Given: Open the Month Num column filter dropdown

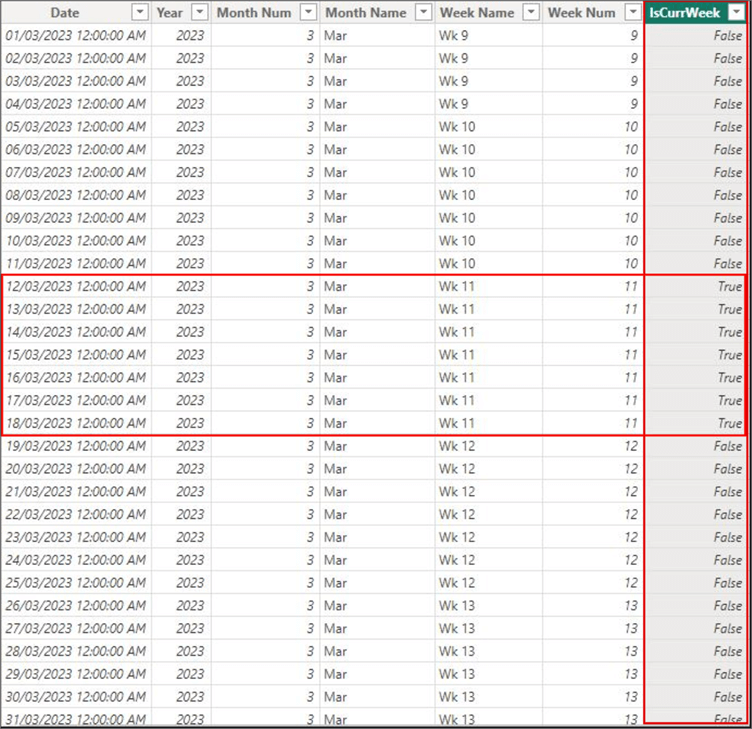Looking at the screenshot, I should [308, 12].
